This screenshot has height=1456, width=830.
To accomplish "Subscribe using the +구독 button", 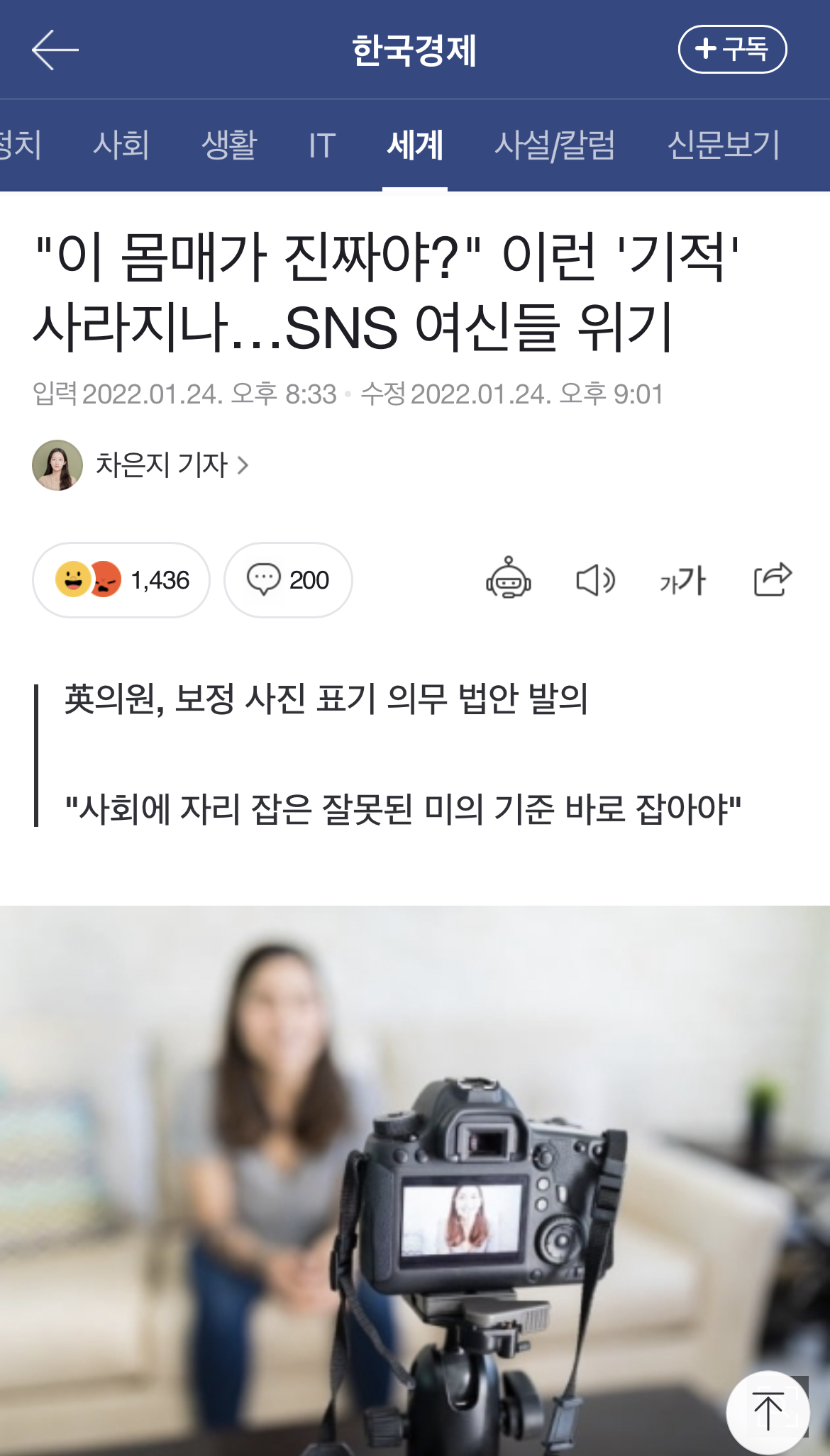I will coord(733,49).
